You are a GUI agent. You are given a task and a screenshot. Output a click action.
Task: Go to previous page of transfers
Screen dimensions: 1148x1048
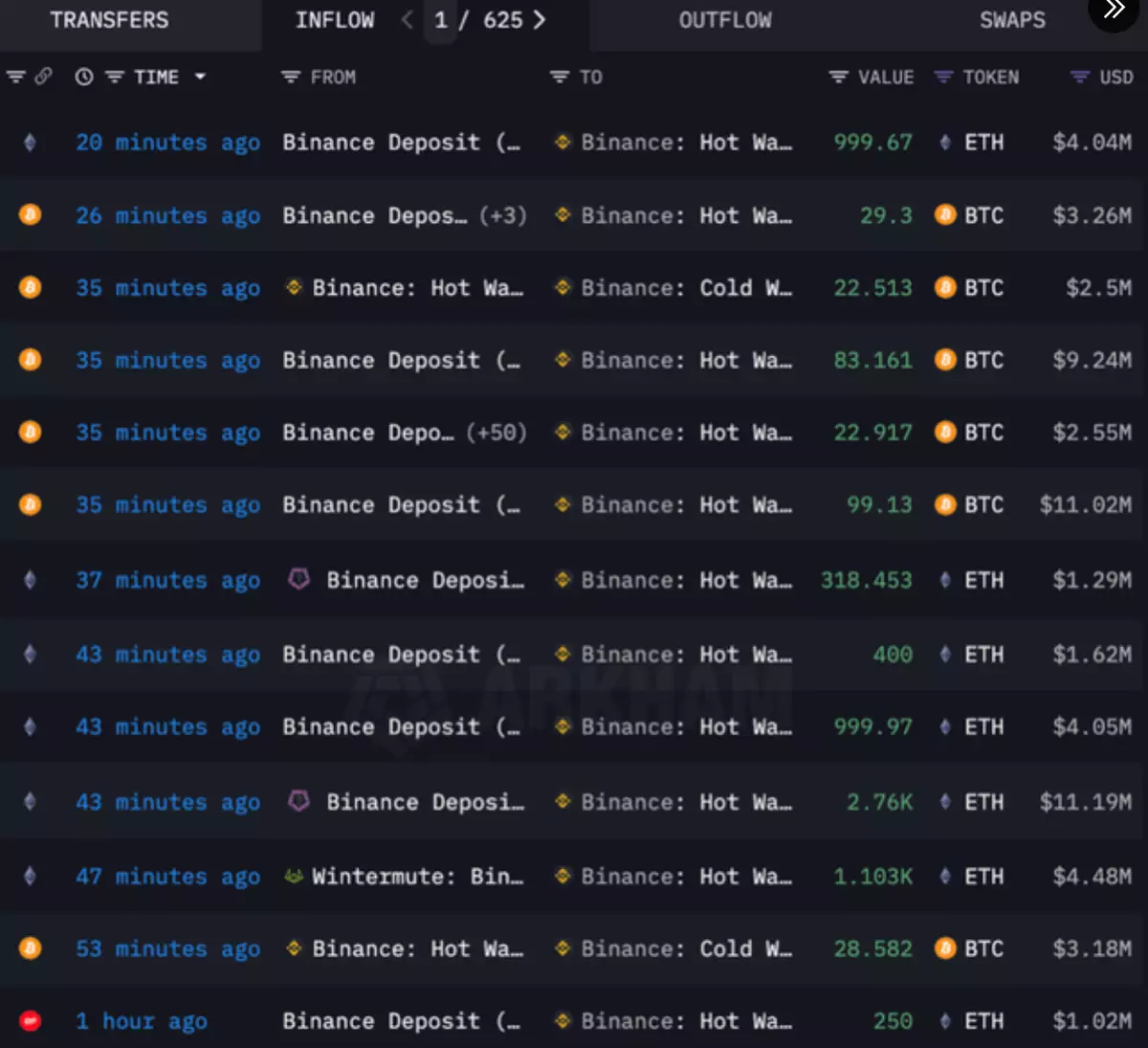pyautogui.click(x=408, y=20)
